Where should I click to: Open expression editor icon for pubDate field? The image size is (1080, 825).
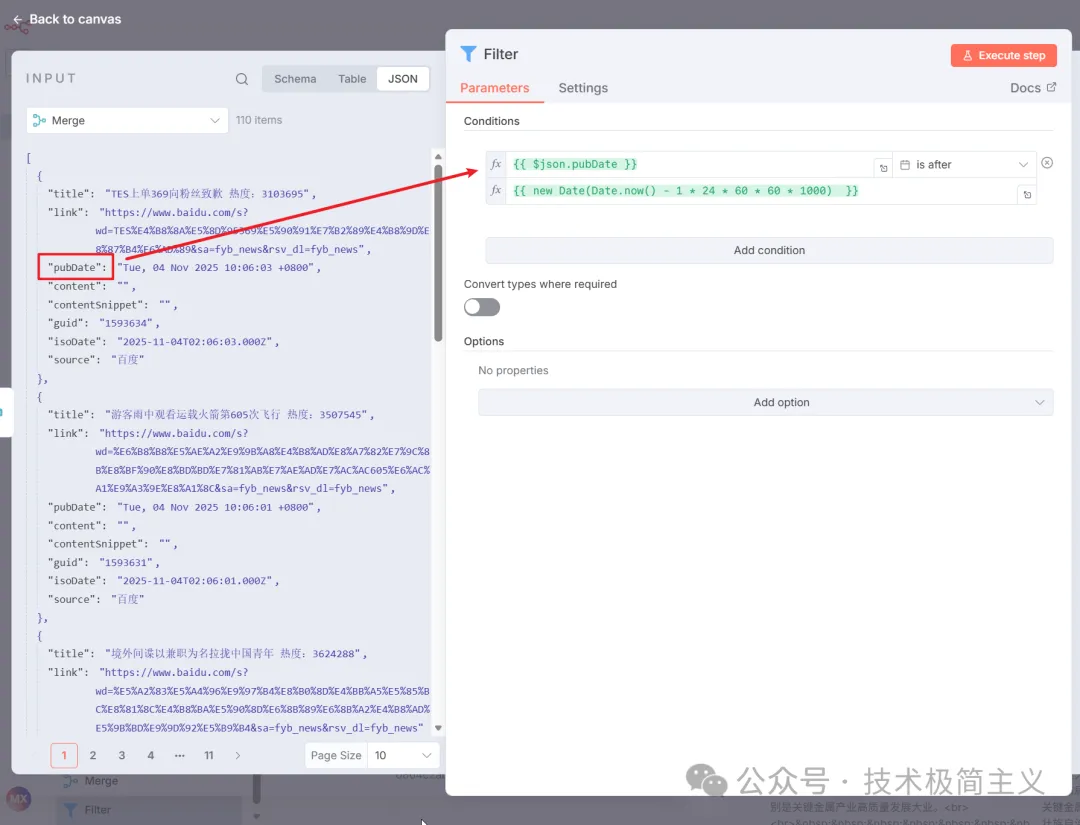pos(884,168)
